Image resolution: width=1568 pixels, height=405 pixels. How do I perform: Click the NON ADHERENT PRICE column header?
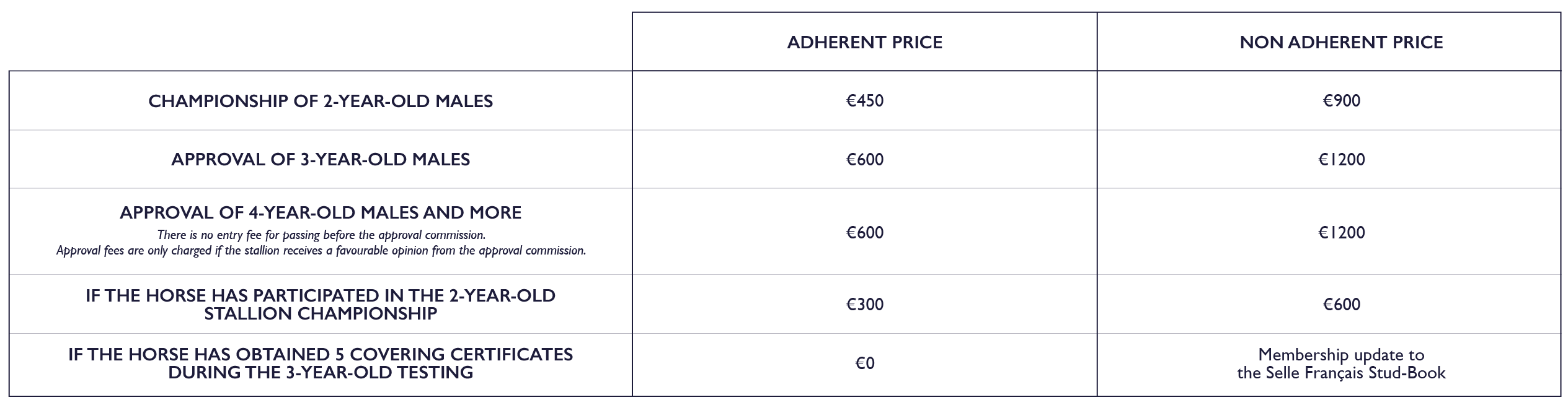pos(1340,42)
